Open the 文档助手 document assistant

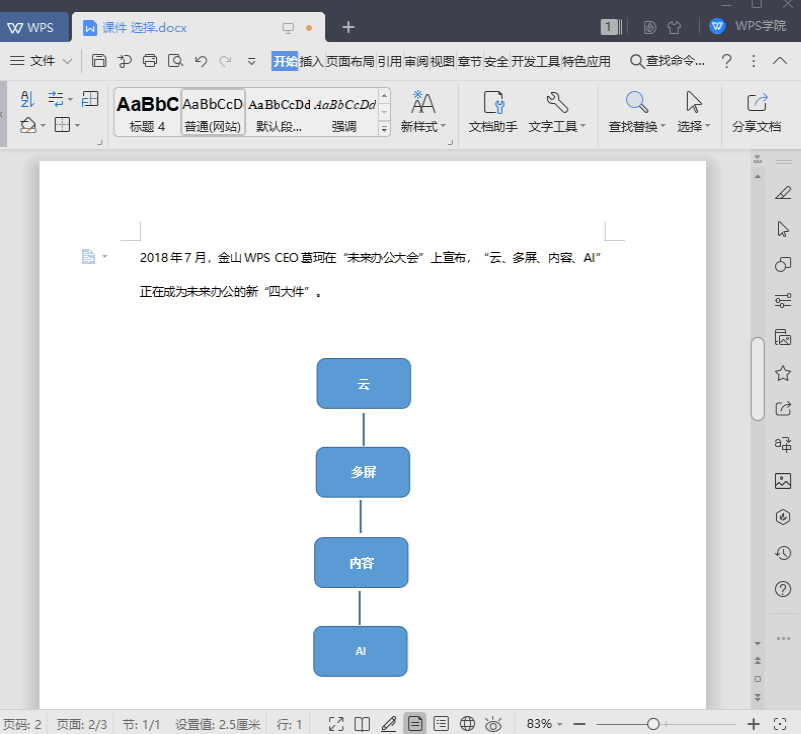[493, 111]
